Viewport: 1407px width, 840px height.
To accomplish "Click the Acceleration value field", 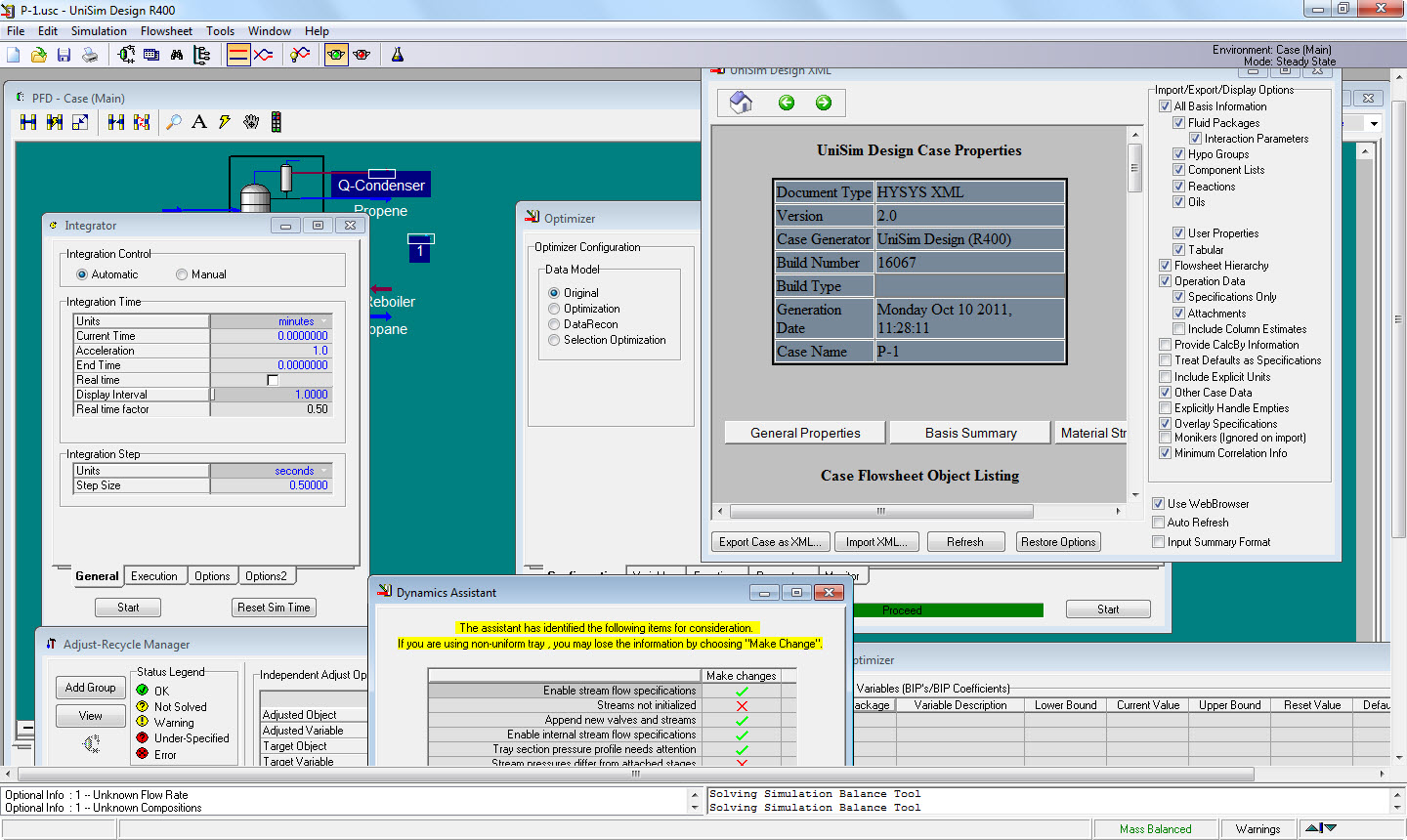I will coord(272,351).
